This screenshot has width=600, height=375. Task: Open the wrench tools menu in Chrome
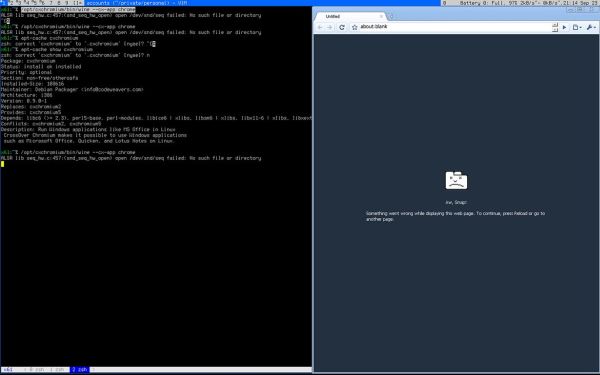pyautogui.click(x=590, y=27)
